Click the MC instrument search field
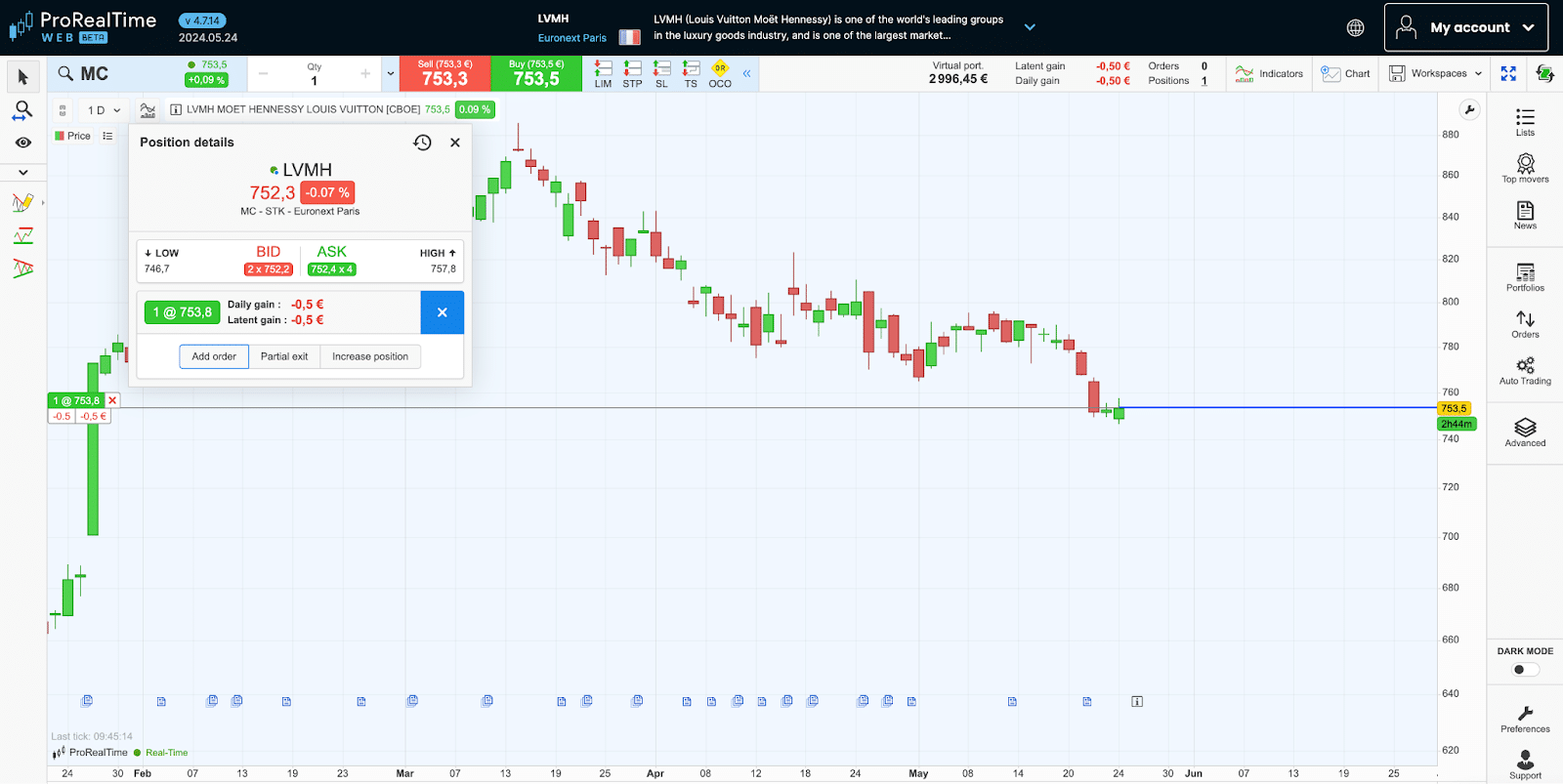Viewport: 1563px width, 784px height. pos(112,74)
